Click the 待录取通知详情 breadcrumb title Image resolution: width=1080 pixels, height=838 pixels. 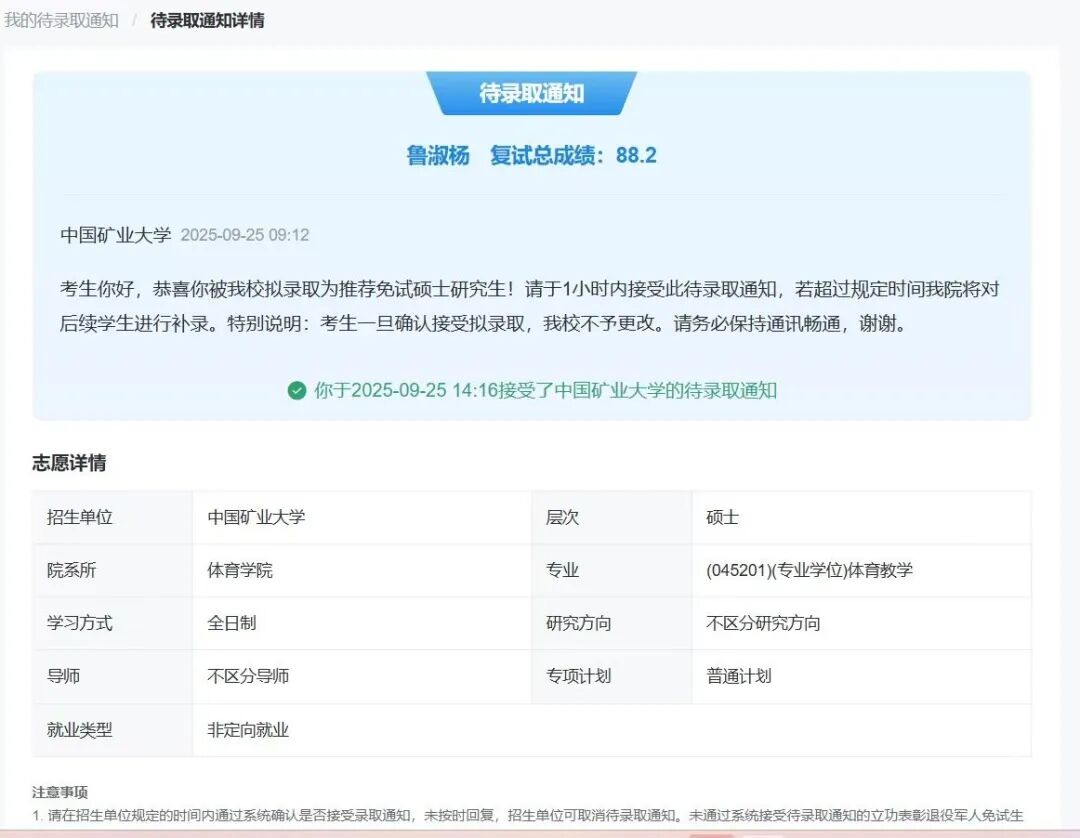[207, 21]
